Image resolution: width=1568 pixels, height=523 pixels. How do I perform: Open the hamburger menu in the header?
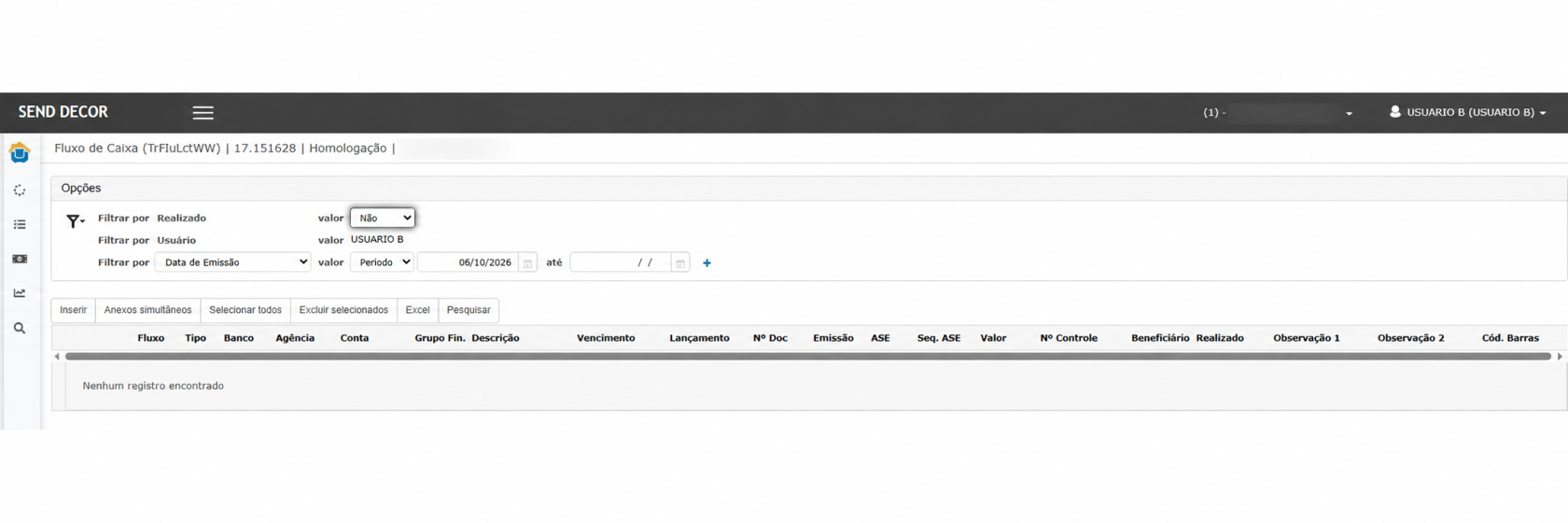coord(203,113)
